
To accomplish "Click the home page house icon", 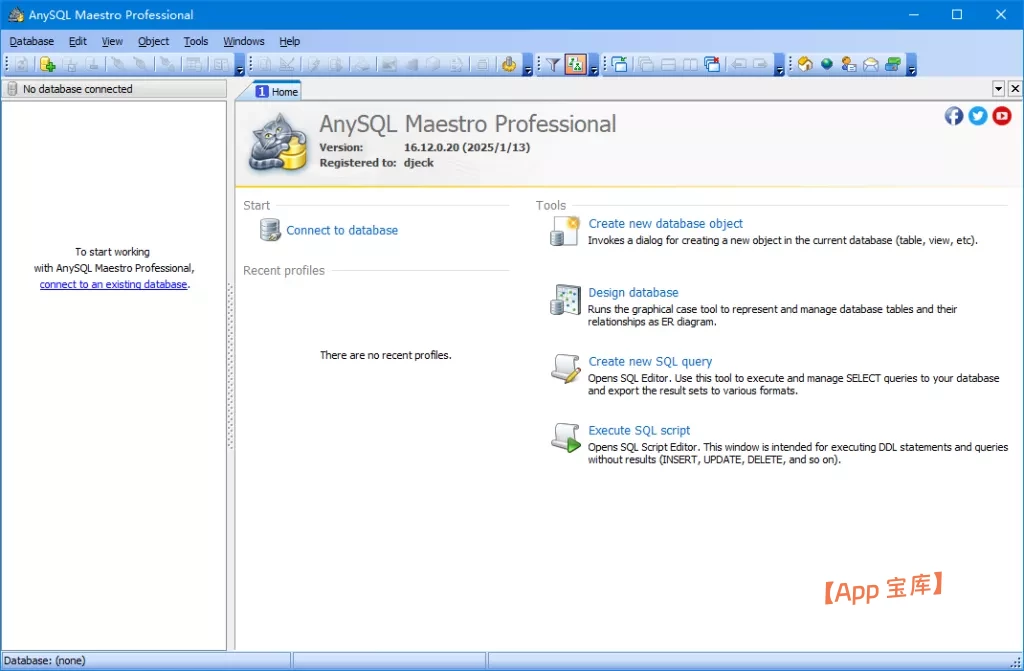I will pos(805,65).
